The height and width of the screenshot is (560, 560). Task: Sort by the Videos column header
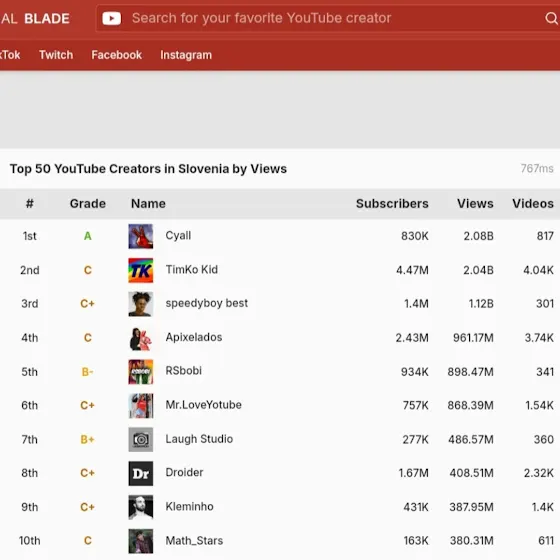(x=533, y=204)
